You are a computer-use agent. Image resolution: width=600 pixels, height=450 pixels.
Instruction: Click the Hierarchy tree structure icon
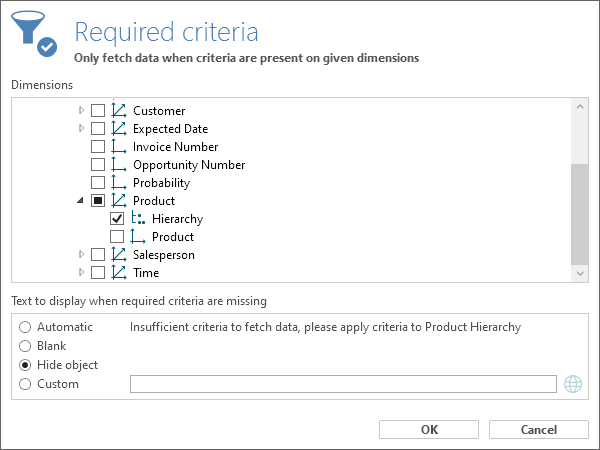coord(138,218)
